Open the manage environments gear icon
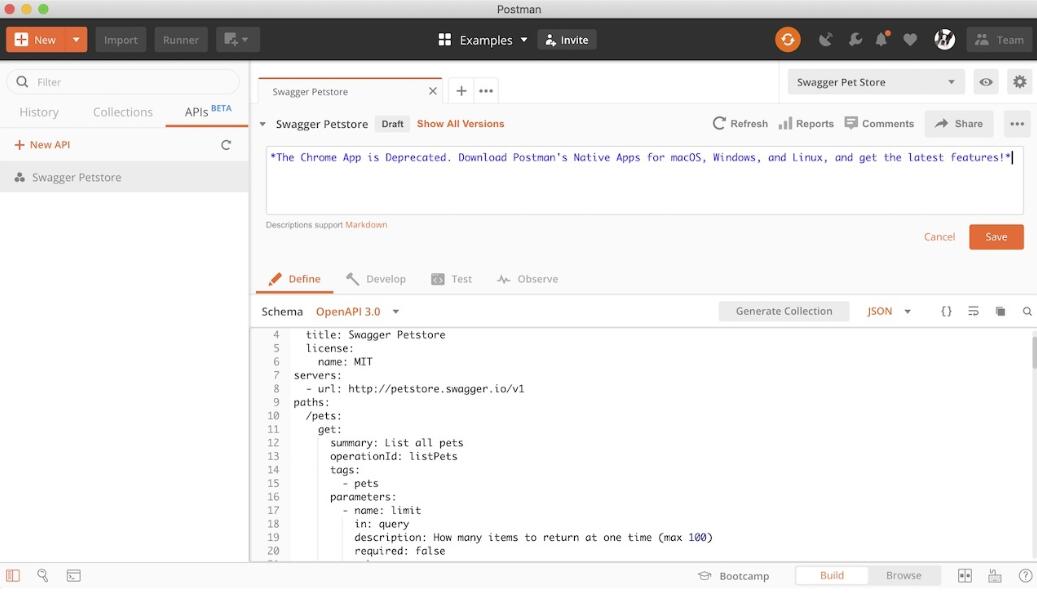This screenshot has width=1037, height=614. point(1019,82)
